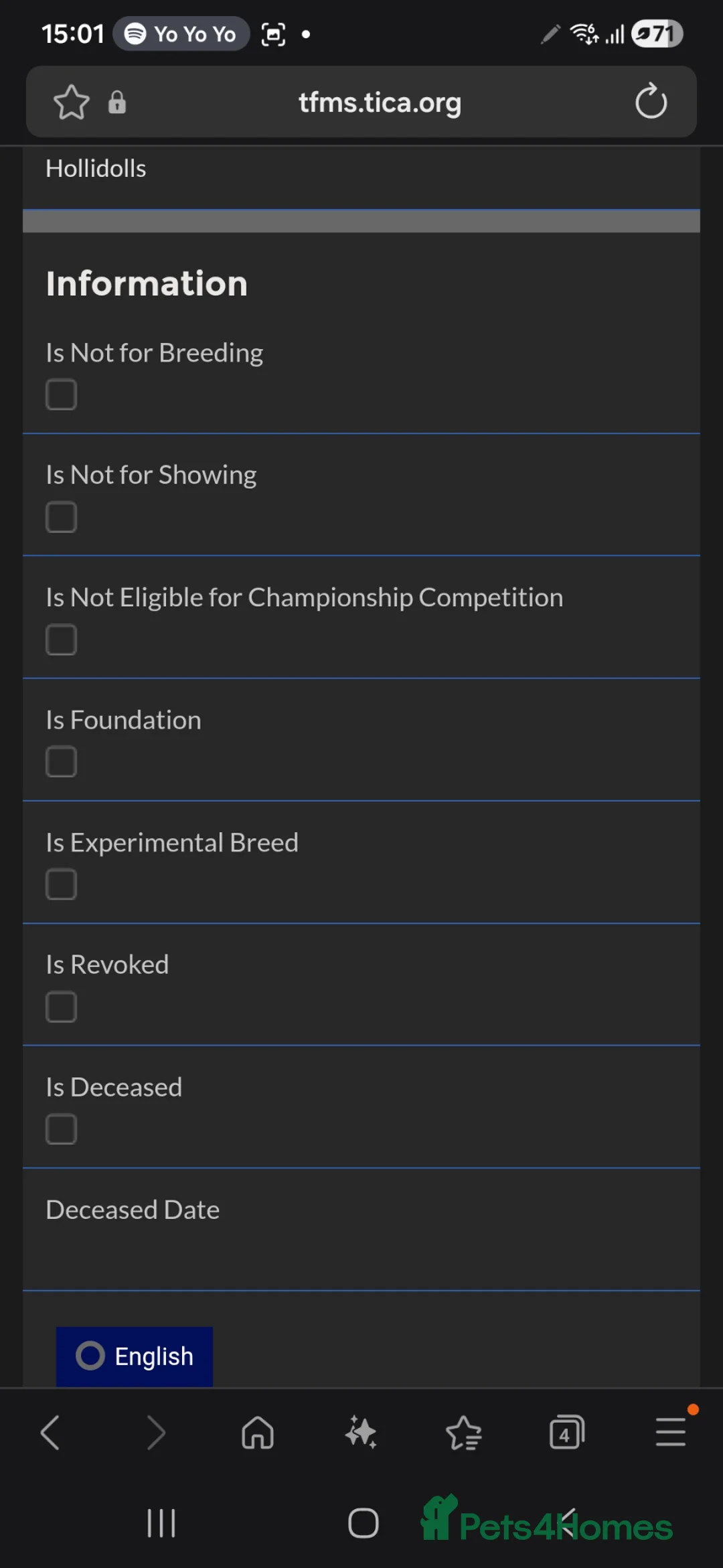
Task: Open the browser hamburger menu
Action: tap(670, 1433)
